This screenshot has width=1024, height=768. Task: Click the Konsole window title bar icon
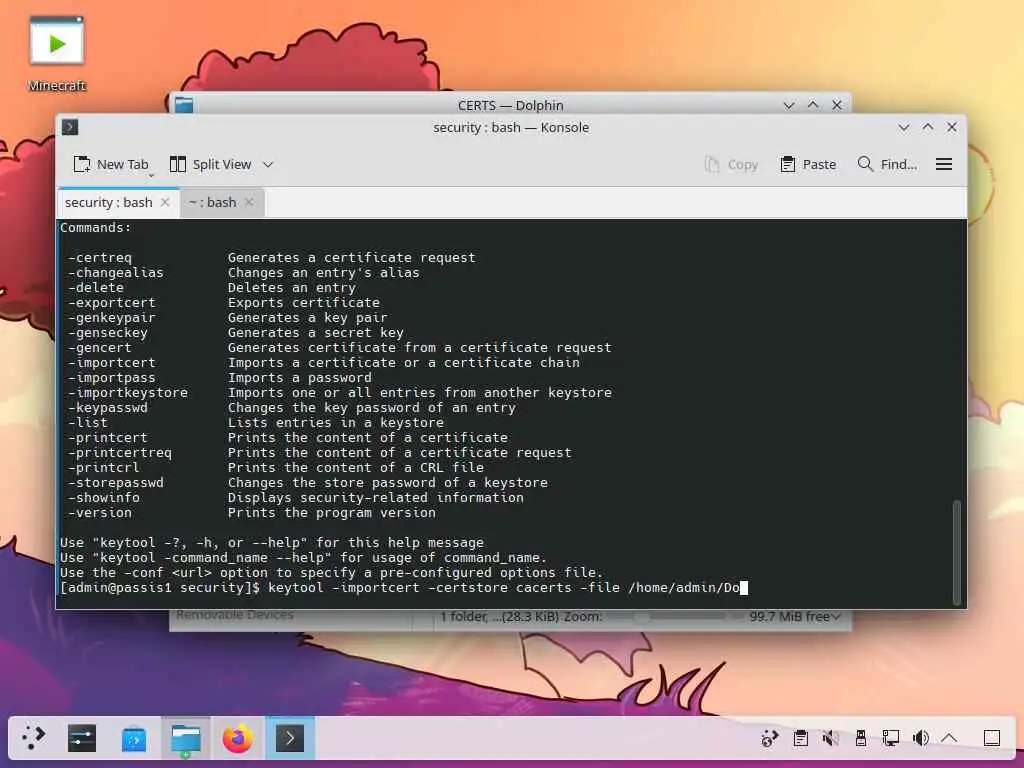click(70, 127)
